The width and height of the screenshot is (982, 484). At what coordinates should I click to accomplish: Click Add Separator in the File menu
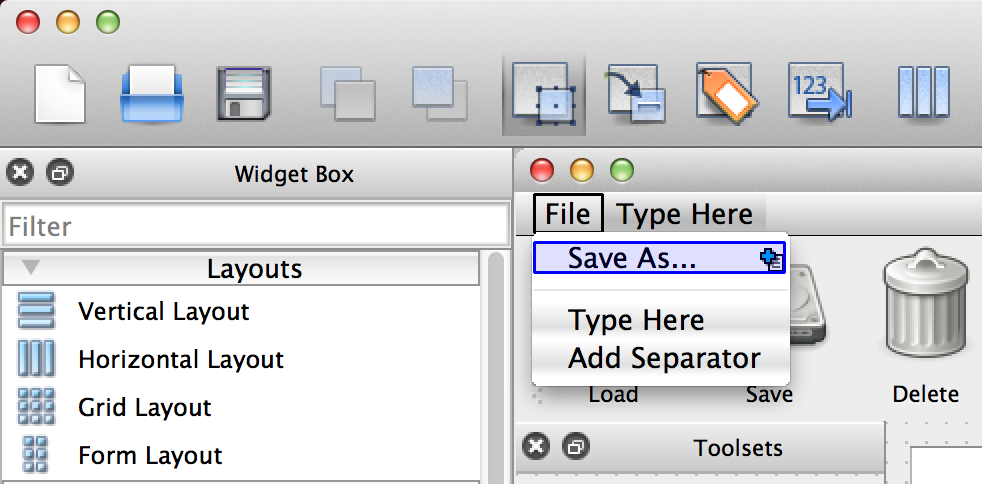click(664, 358)
